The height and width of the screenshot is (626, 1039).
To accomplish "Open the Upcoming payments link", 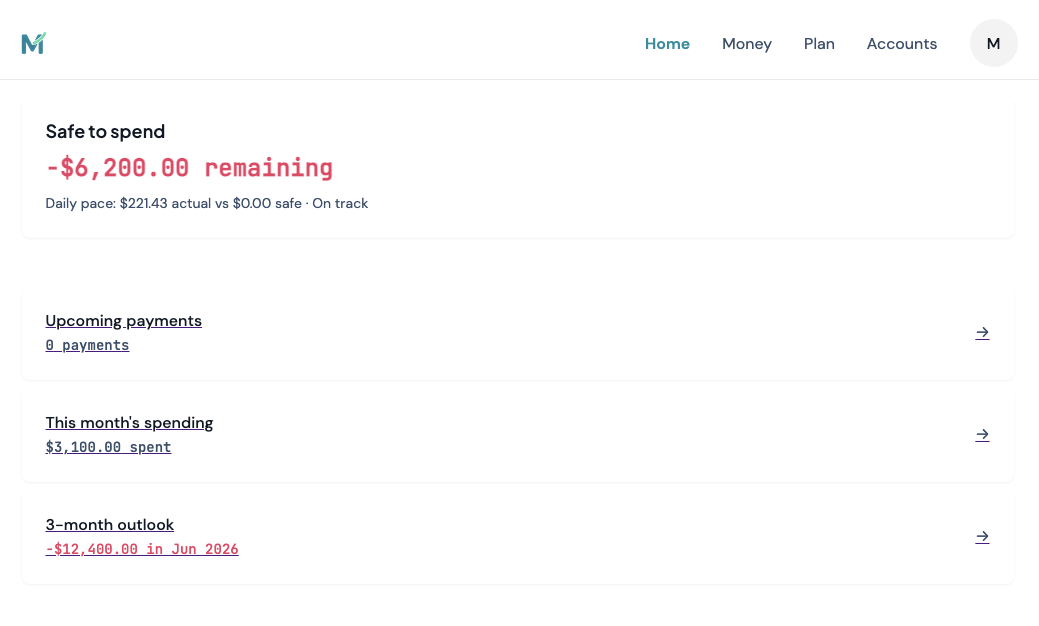I will (x=123, y=321).
